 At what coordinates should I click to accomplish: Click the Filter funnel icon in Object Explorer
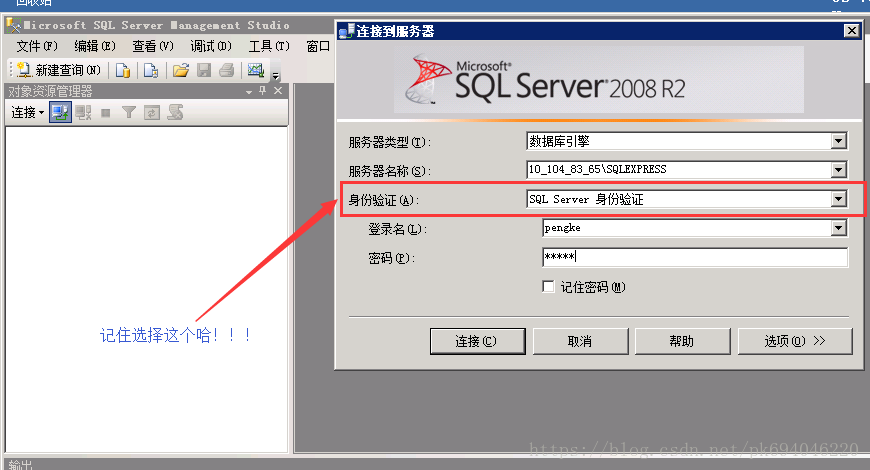click(129, 113)
